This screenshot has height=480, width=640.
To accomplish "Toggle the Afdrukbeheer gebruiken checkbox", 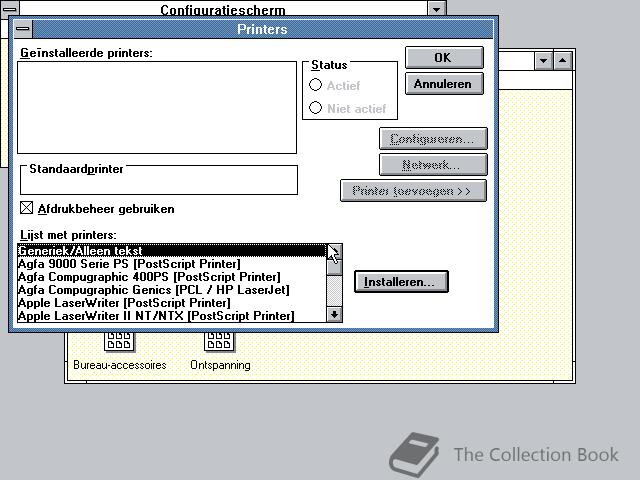I will click(x=27, y=208).
